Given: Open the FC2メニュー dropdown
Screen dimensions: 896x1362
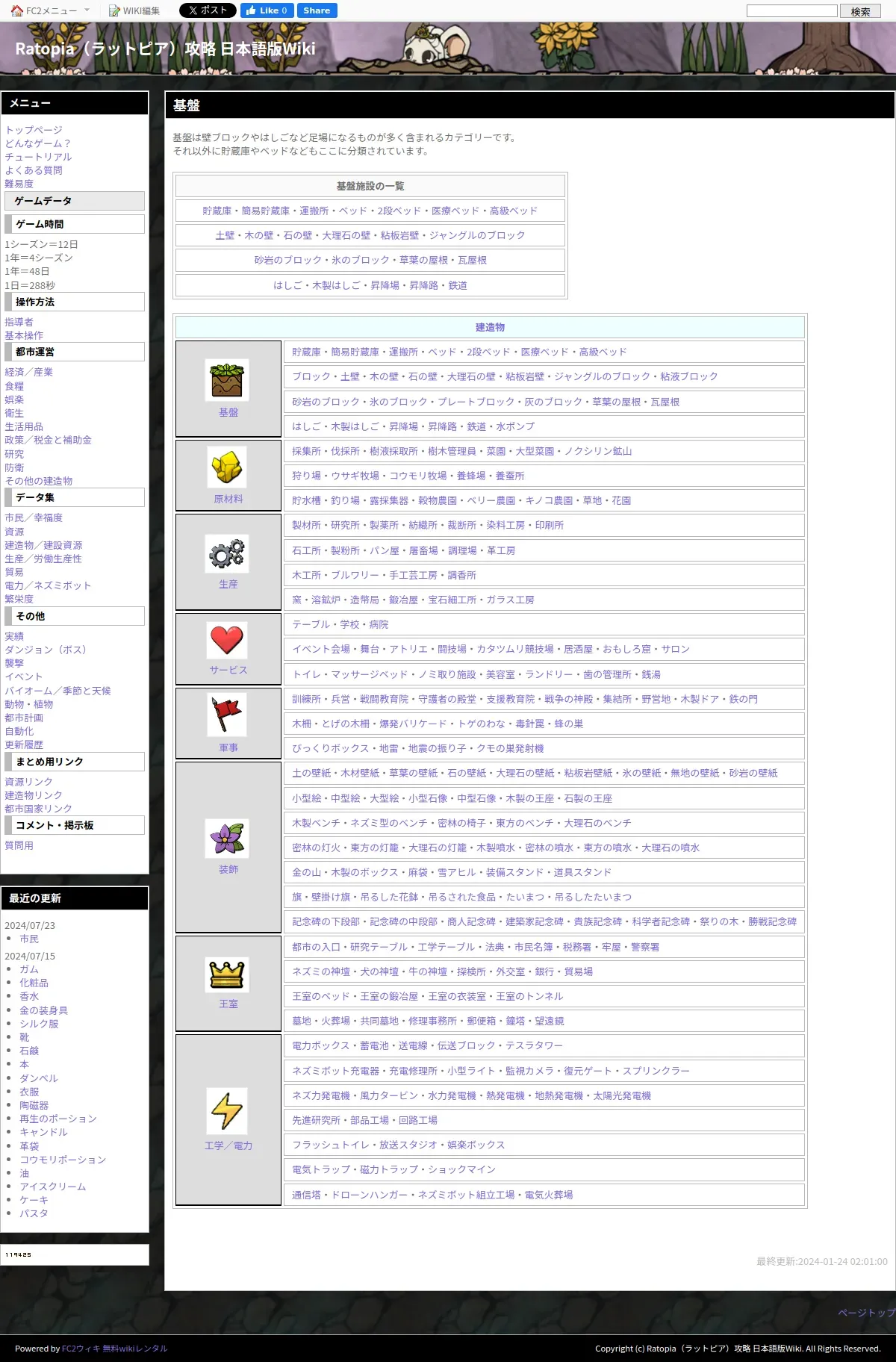Looking at the screenshot, I should point(51,10).
